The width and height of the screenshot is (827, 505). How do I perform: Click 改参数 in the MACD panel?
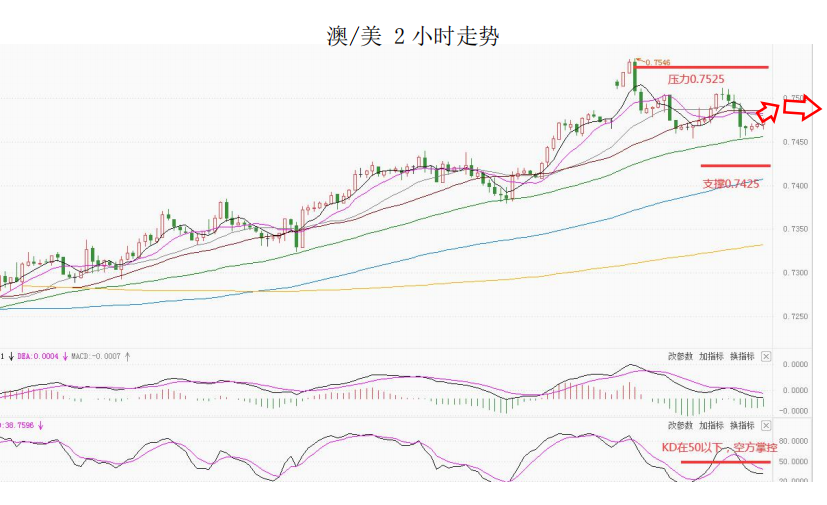(680, 356)
